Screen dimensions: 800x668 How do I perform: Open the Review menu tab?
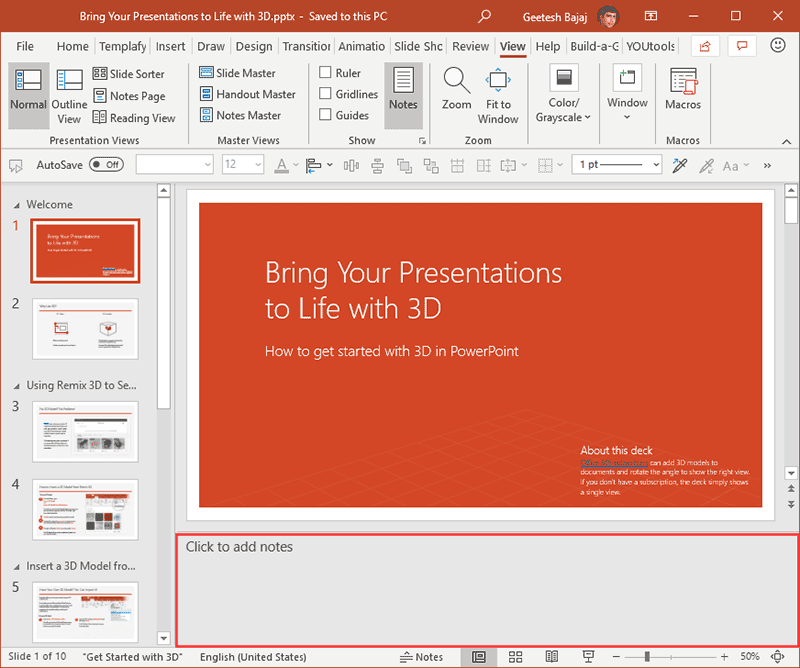coord(470,45)
